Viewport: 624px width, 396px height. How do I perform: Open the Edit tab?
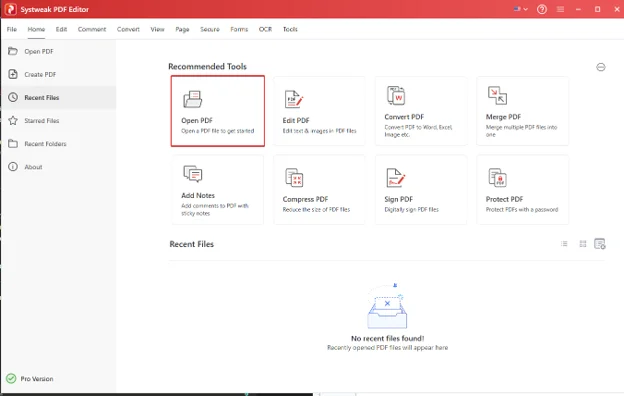click(x=61, y=29)
